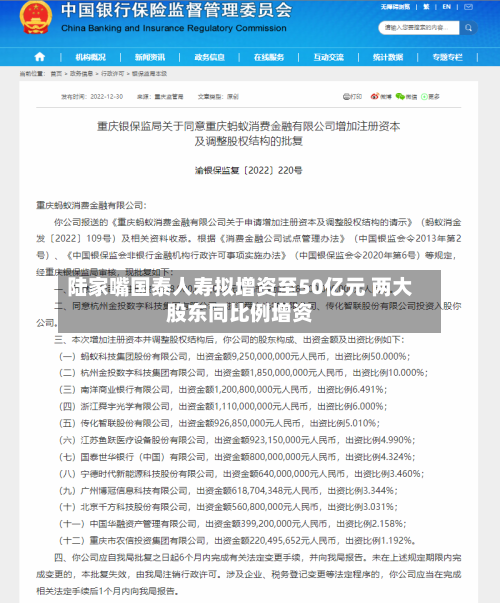Click the site title 中国银行保险监督管理委员会

177,10
